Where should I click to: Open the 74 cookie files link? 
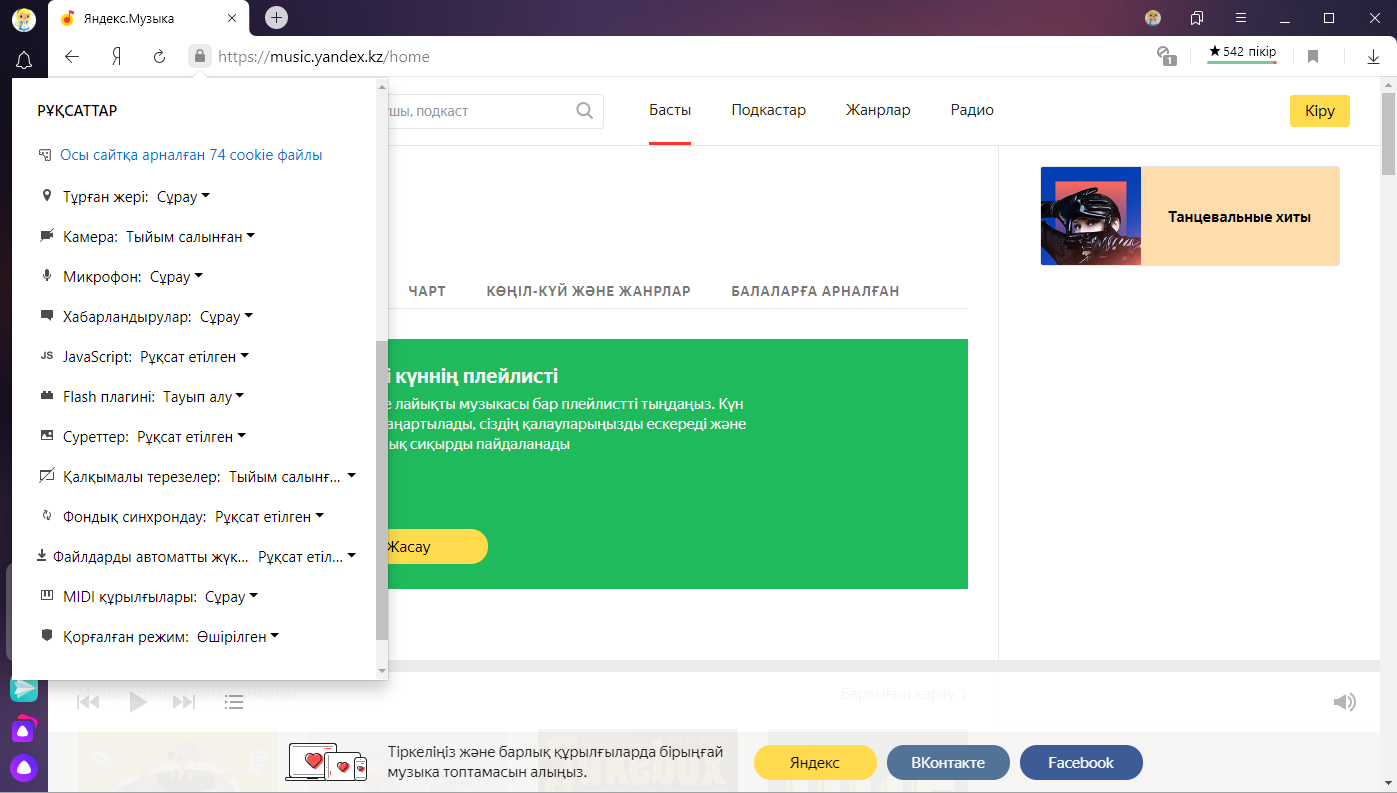pyautogui.click(x=191, y=155)
